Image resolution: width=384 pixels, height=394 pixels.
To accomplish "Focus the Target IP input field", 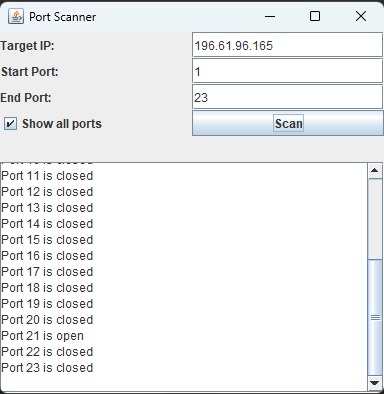I will 287,45.
